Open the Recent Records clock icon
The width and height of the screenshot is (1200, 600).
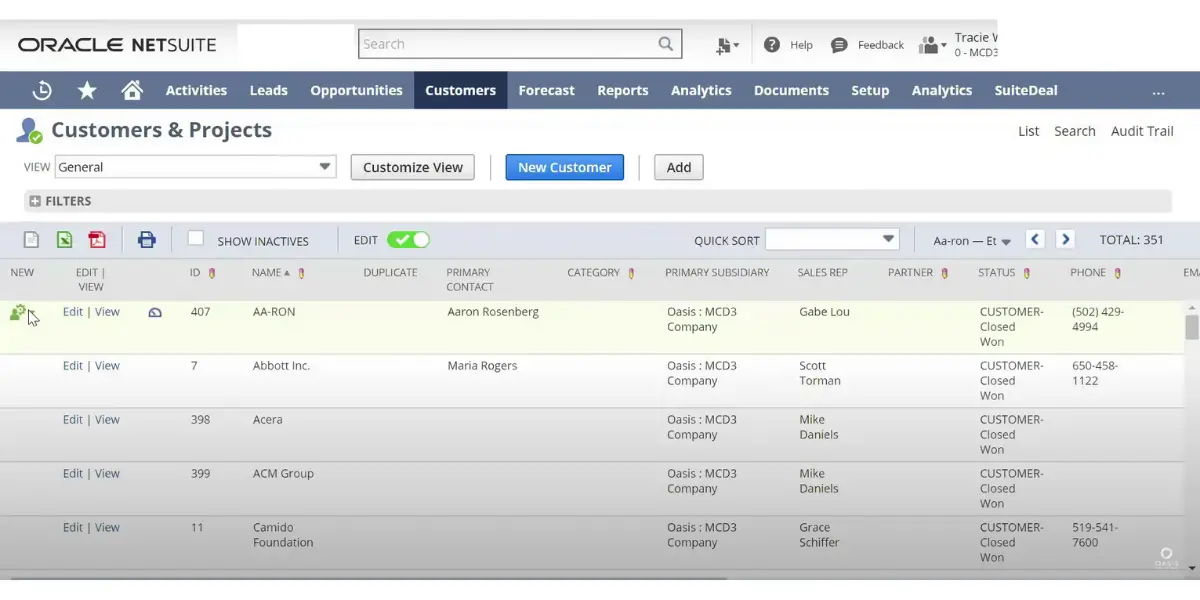point(42,90)
